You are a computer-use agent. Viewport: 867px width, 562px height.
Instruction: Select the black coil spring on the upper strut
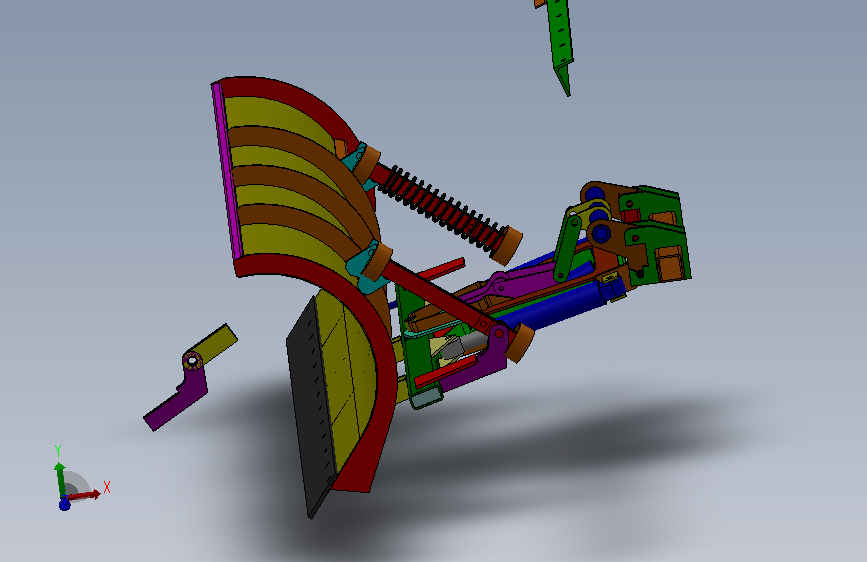coord(442,209)
